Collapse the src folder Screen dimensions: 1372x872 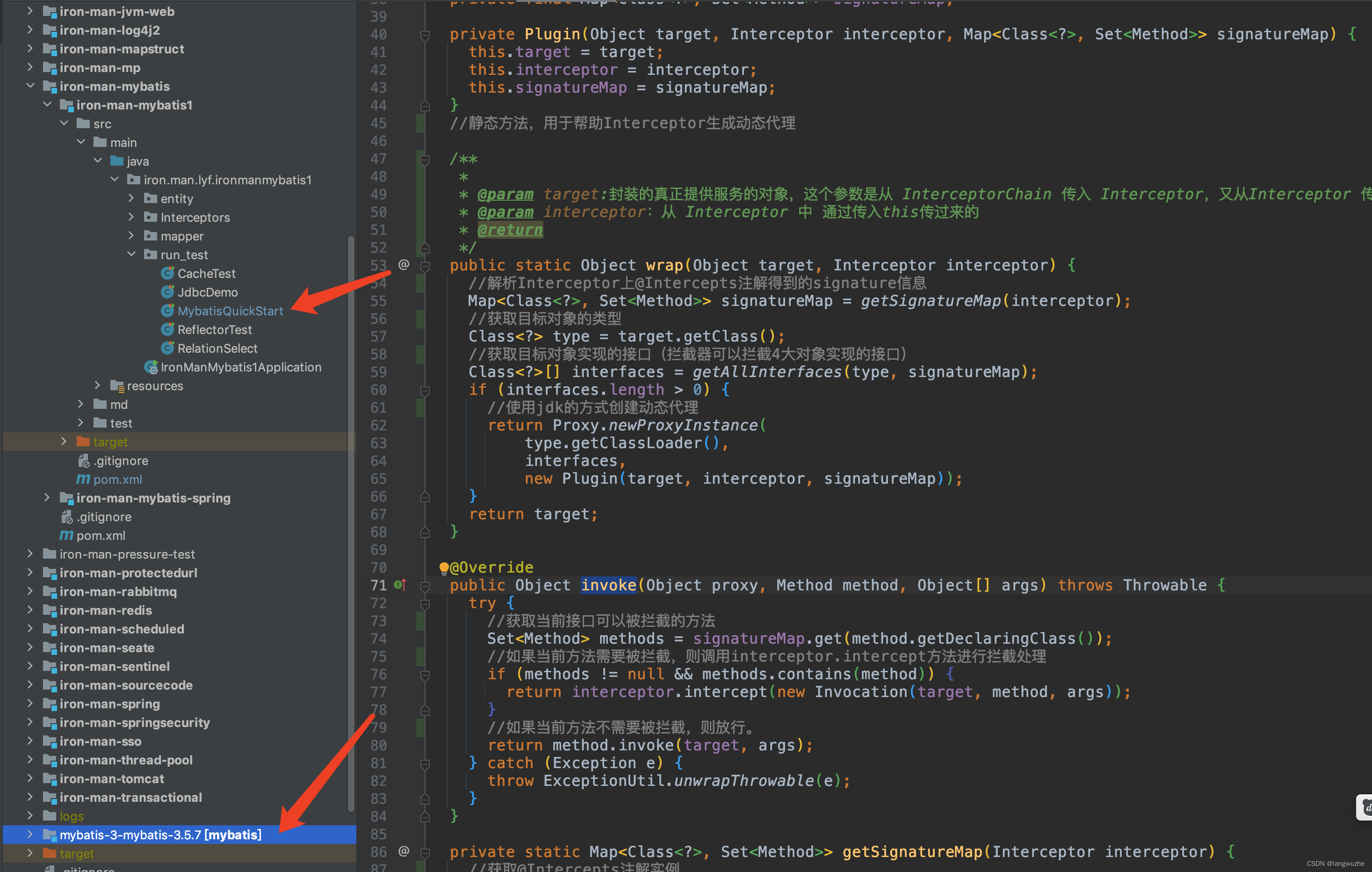64,124
